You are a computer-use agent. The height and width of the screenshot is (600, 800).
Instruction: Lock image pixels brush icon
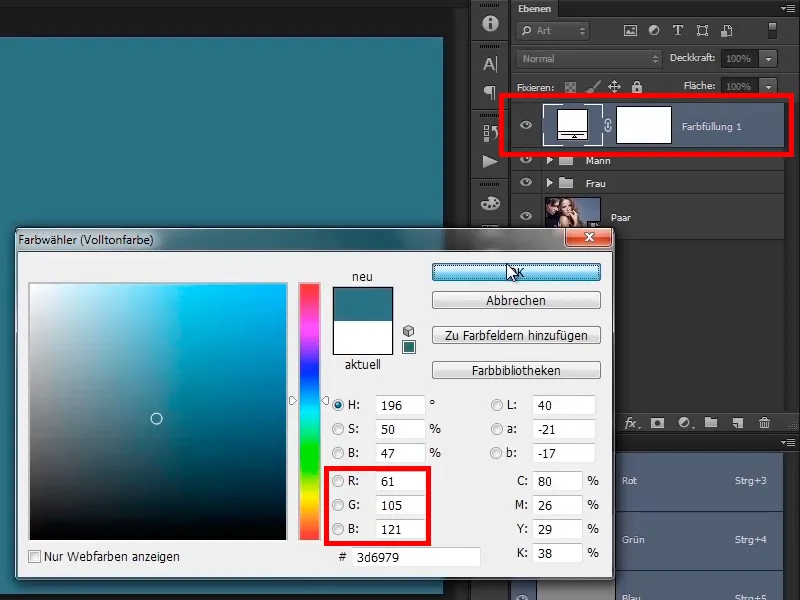[592, 87]
